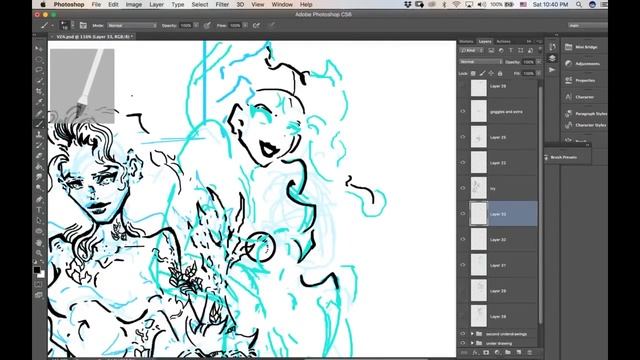Open the Window menu
The width and height of the screenshot is (640, 360).
coord(282,4)
